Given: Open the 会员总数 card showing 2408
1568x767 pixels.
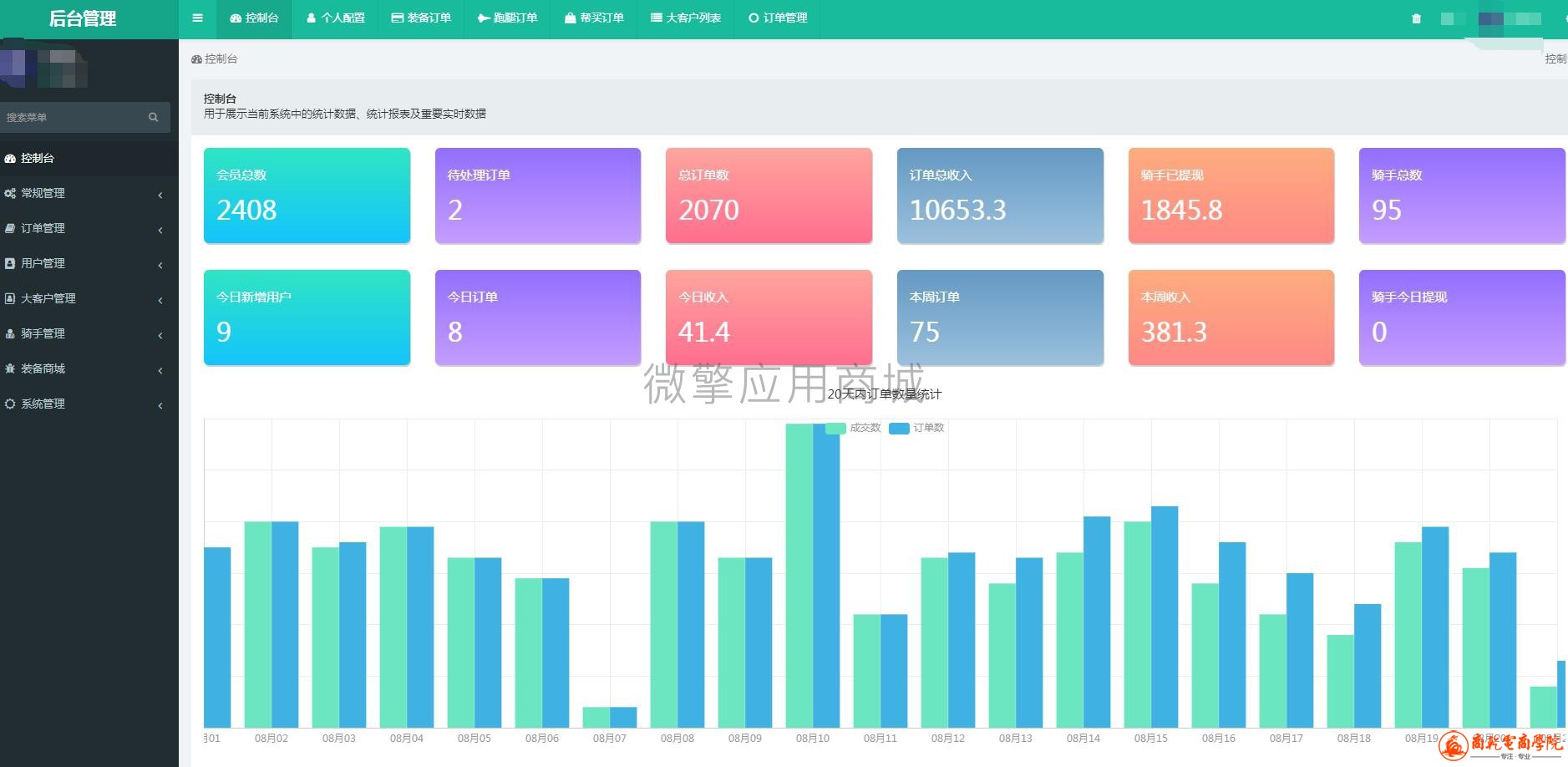Looking at the screenshot, I should pos(307,196).
